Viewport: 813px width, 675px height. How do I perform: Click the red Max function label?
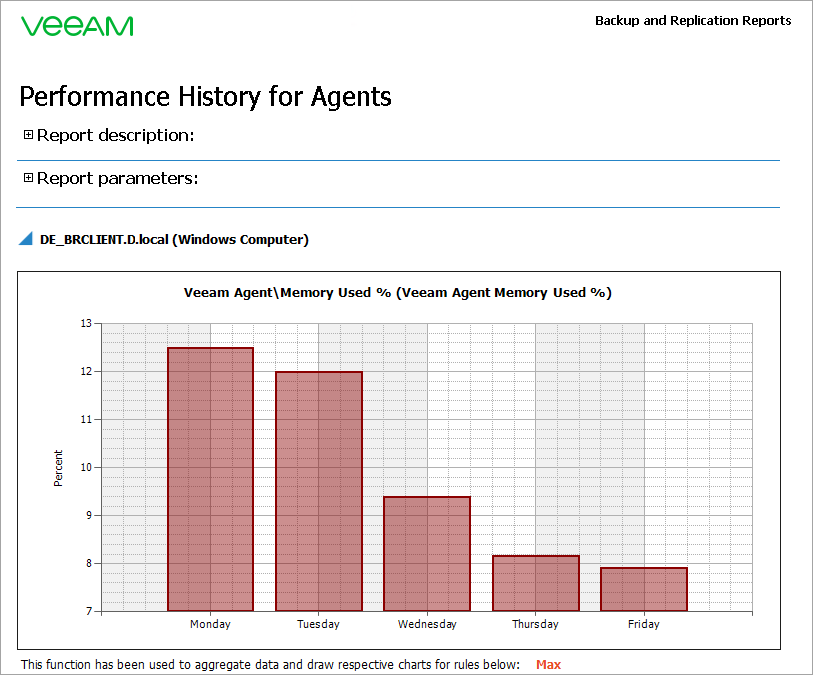pyautogui.click(x=549, y=665)
